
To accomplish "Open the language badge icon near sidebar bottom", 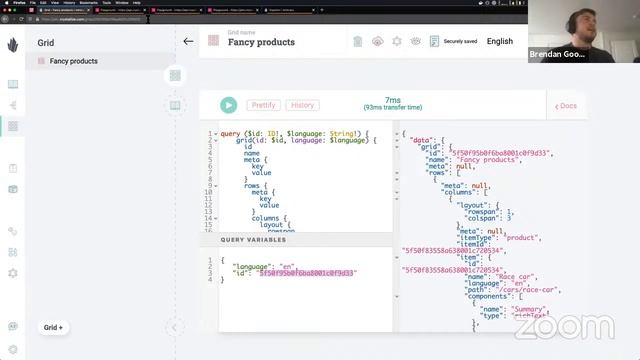I will tap(13, 326).
